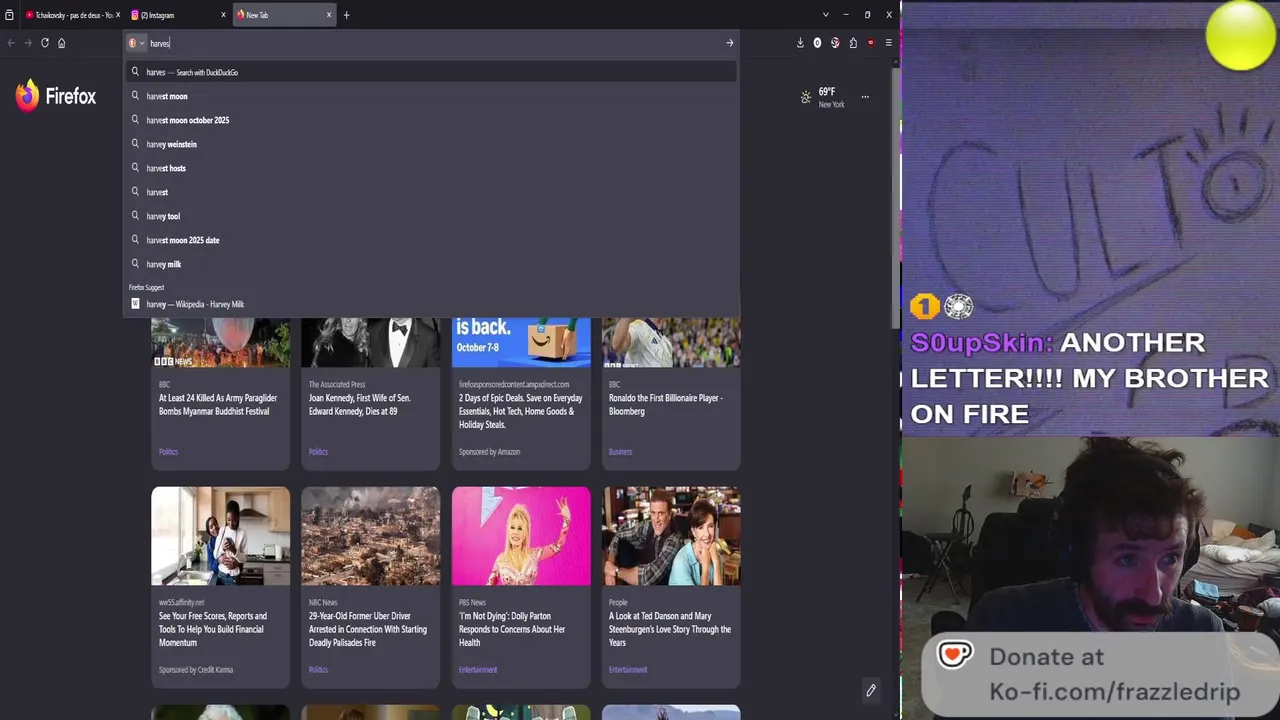1280x720 pixels.
Task: Open weather widget three-dot menu
Action: click(x=865, y=97)
